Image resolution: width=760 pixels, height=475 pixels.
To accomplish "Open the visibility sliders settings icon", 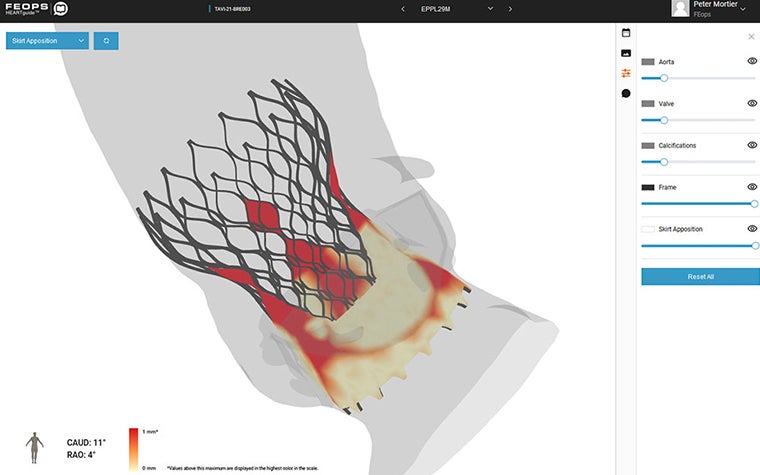I will [626, 73].
